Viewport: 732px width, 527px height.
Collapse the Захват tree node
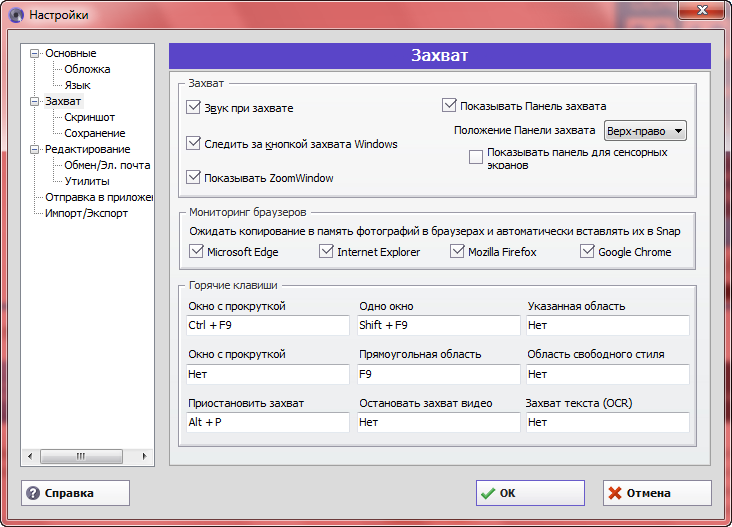pos(35,101)
